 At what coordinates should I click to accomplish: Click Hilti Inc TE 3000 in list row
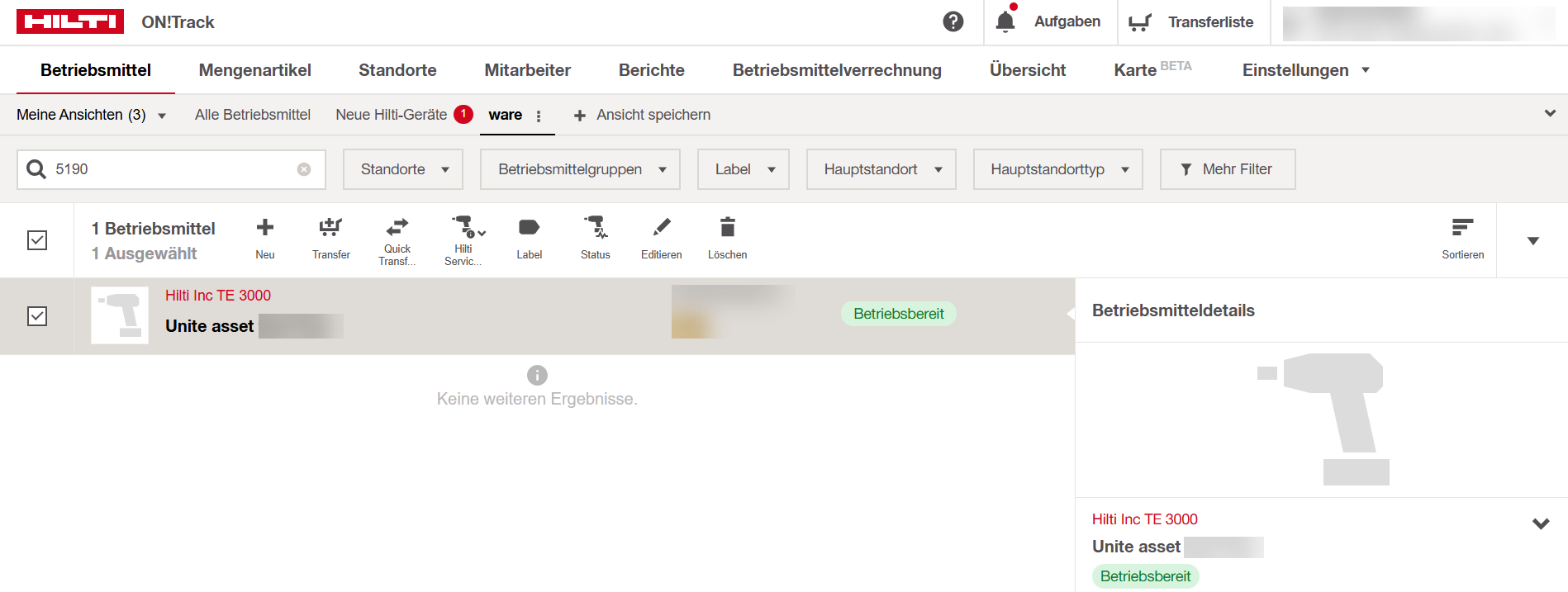click(x=218, y=296)
